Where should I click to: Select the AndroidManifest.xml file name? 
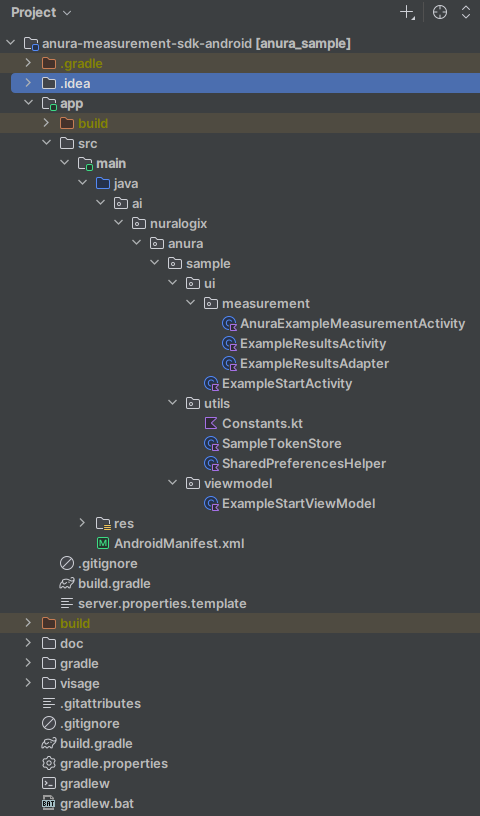[179, 544]
